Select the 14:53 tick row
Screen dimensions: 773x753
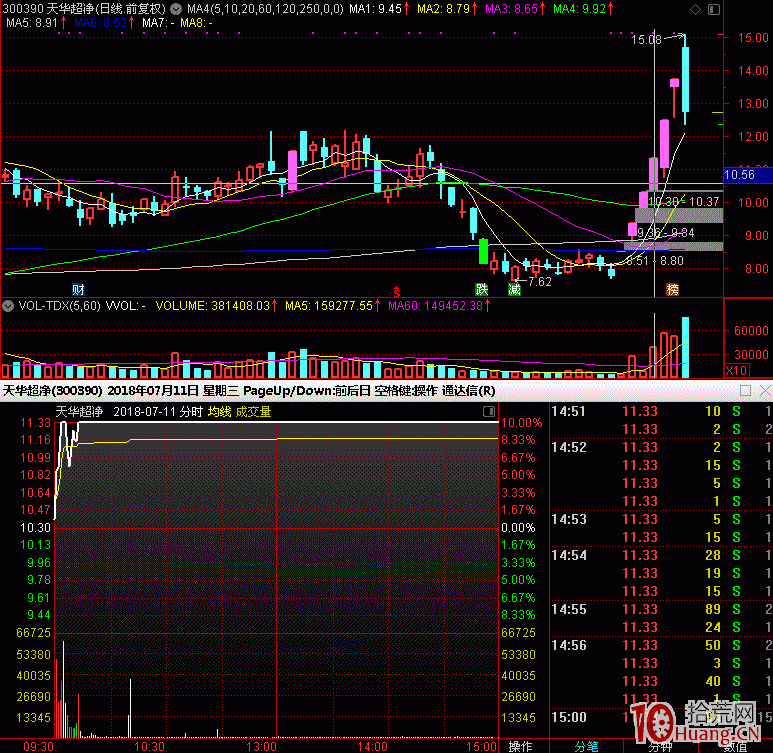(661, 519)
